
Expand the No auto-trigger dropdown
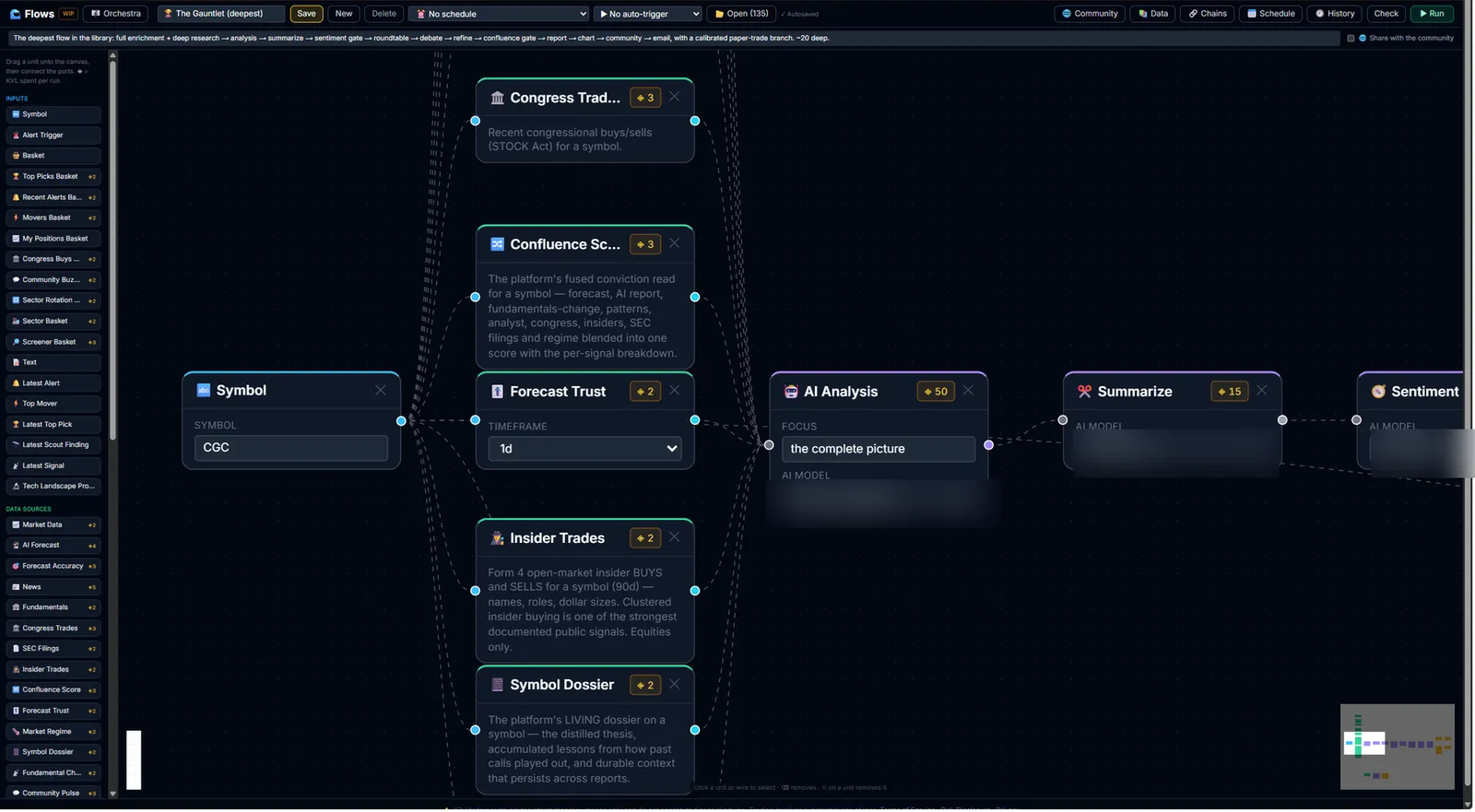(648, 14)
